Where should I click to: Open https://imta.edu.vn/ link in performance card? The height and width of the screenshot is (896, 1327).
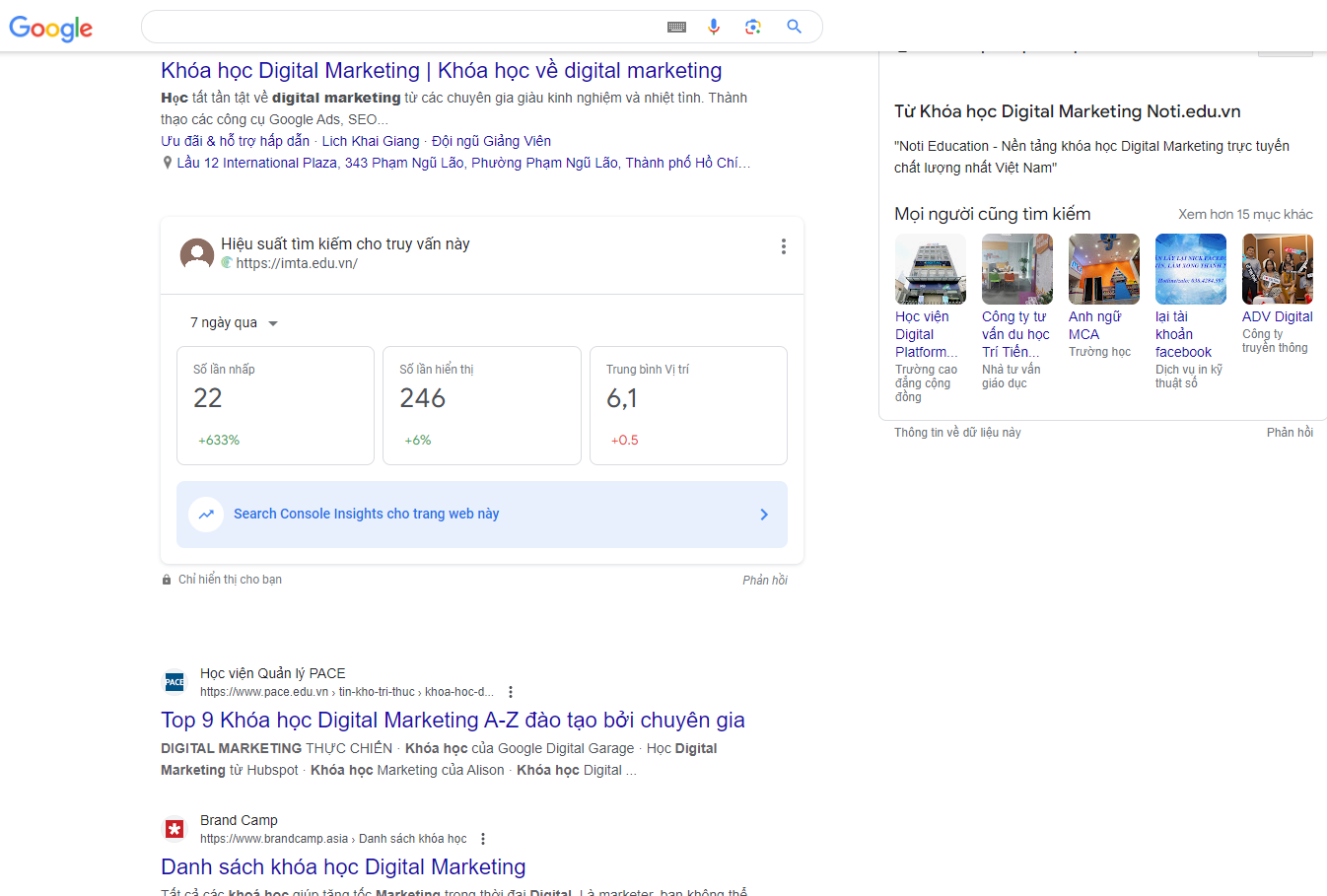297,263
